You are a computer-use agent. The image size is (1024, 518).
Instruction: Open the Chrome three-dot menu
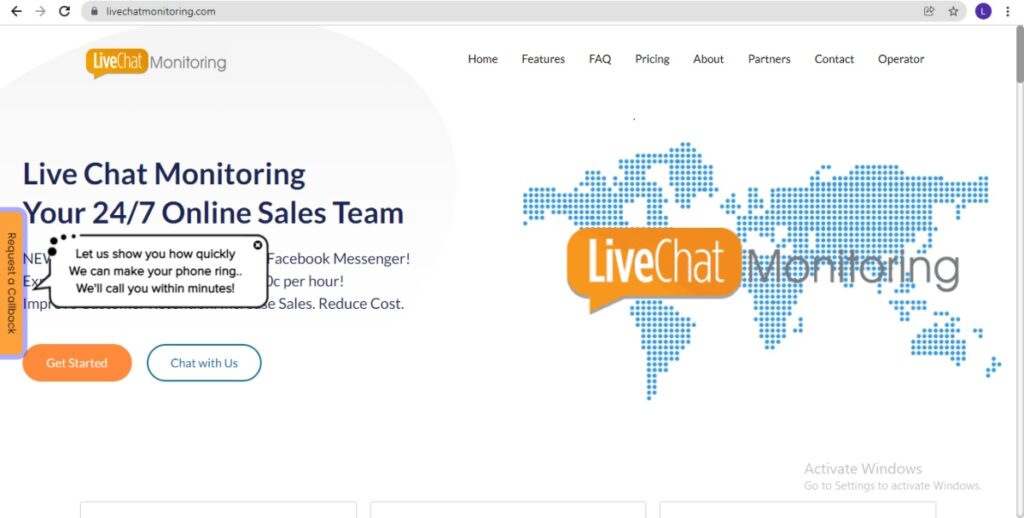[1008, 11]
